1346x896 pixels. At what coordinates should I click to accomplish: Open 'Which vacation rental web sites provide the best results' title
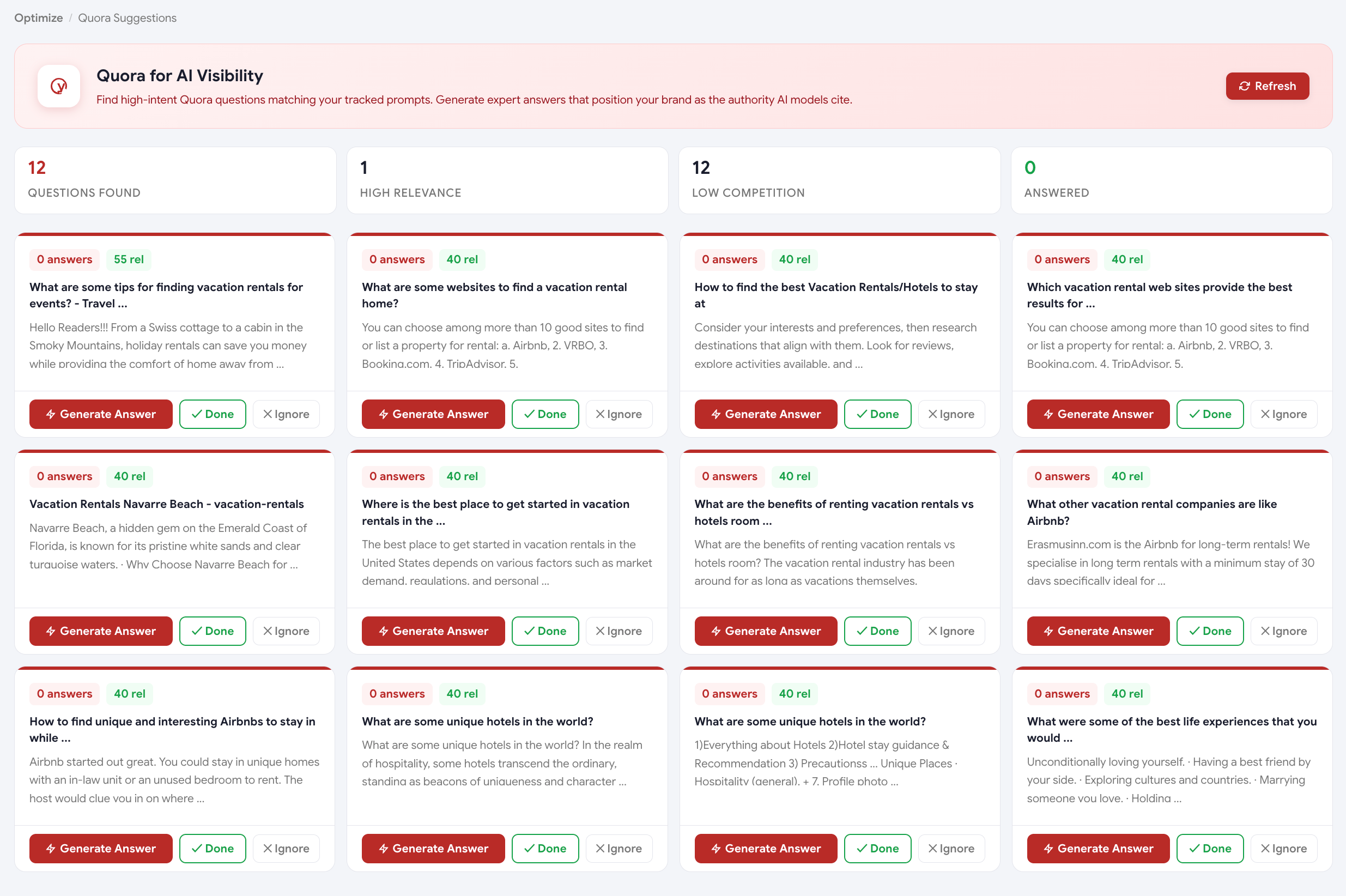pyautogui.click(x=1159, y=295)
